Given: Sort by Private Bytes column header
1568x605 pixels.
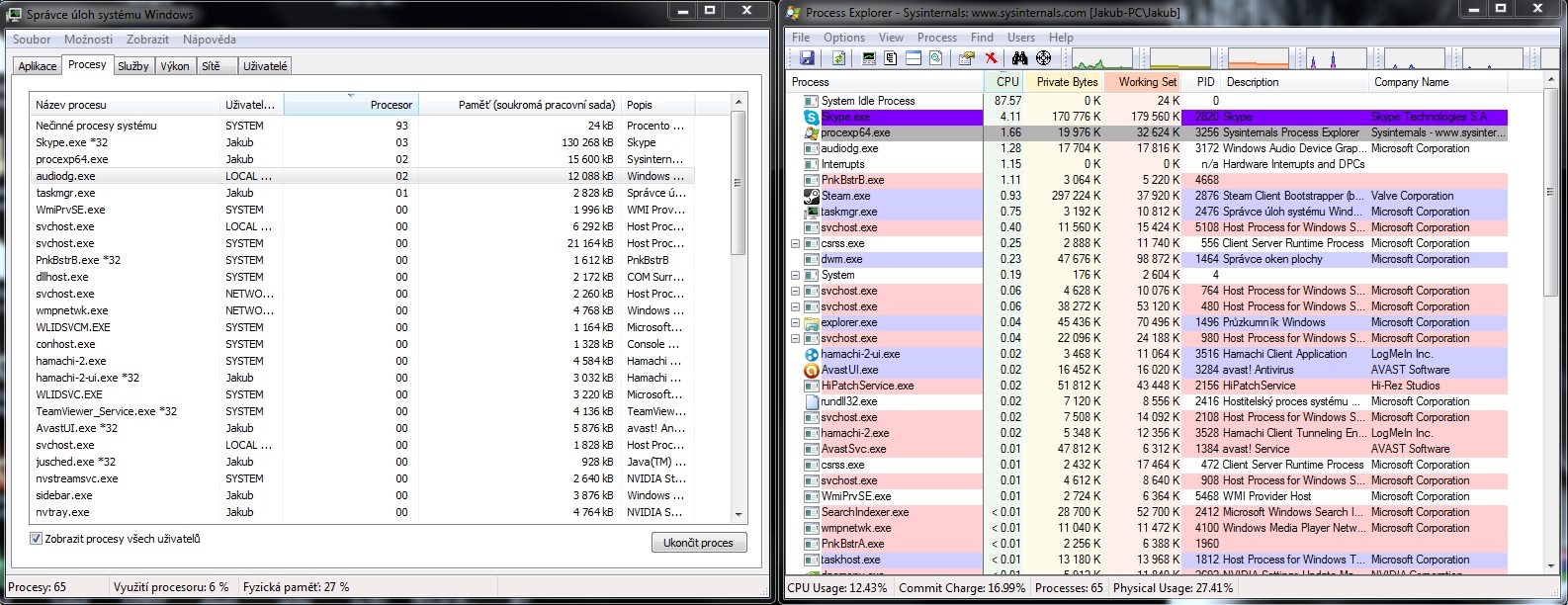Looking at the screenshot, I should click(1064, 82).
